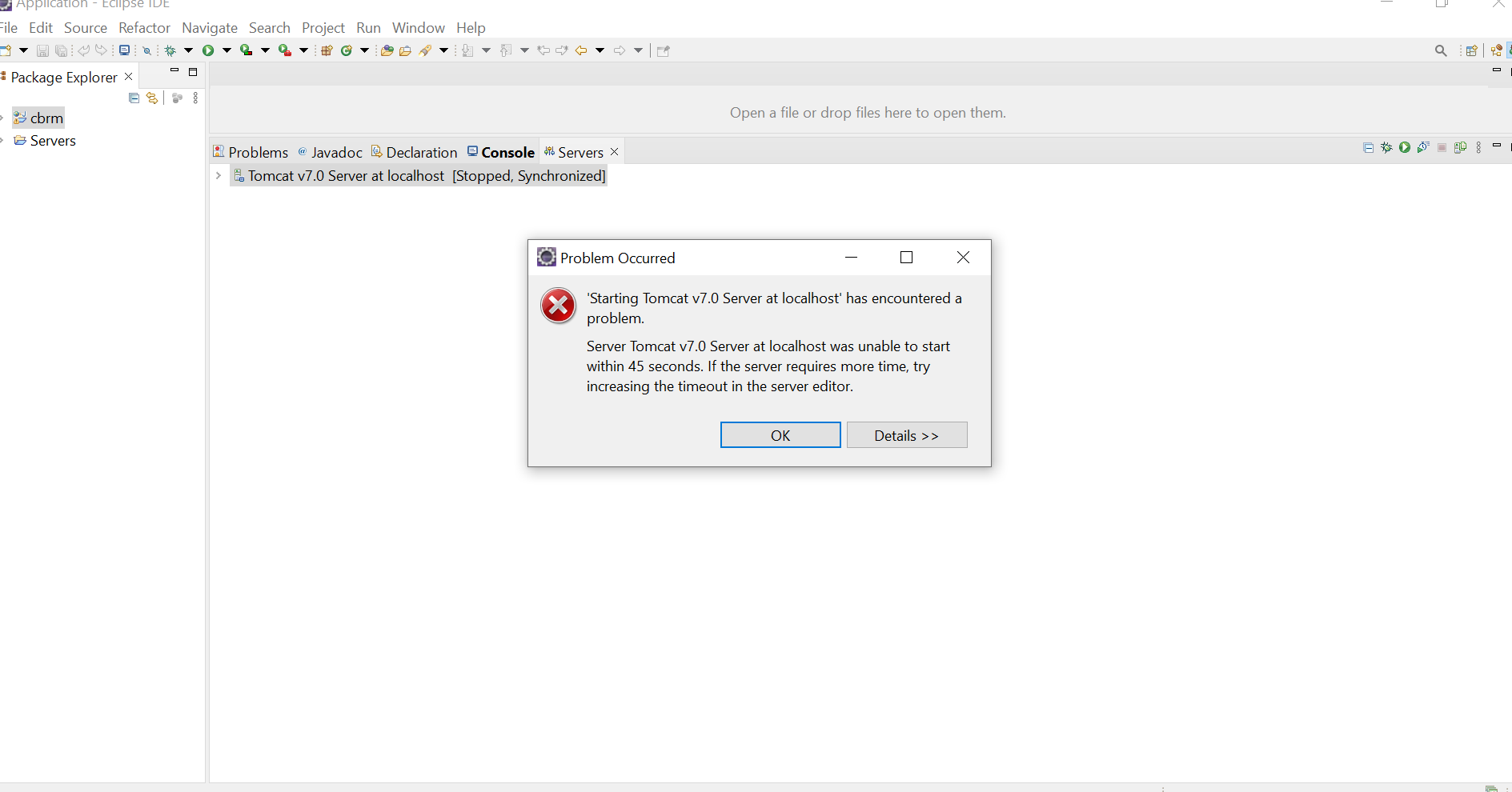
Task: Open the Servers view menu dots
Action: point(1478,147)
